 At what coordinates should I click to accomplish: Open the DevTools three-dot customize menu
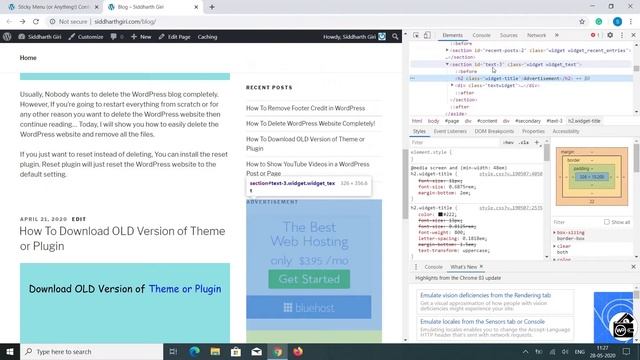(622, 36)
